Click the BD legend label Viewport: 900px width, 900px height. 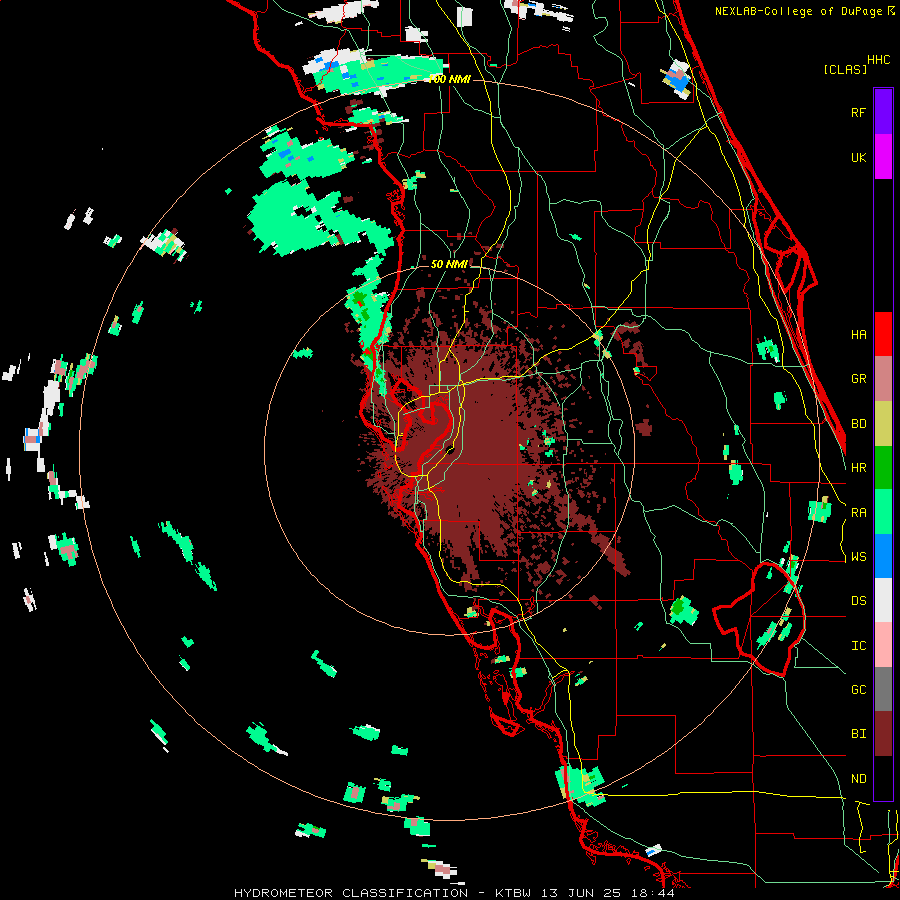(858, 424)
